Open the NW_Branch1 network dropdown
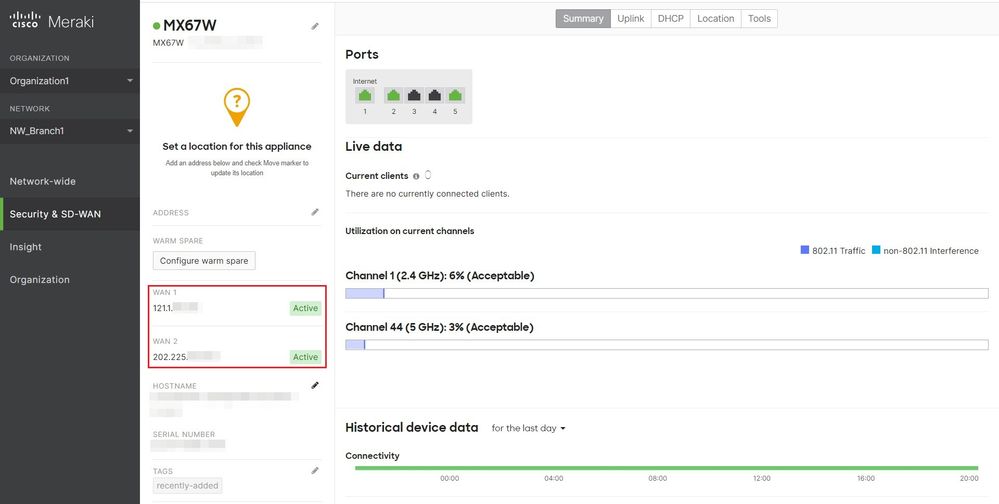This screenshot has height=504, width=999. 70,131
